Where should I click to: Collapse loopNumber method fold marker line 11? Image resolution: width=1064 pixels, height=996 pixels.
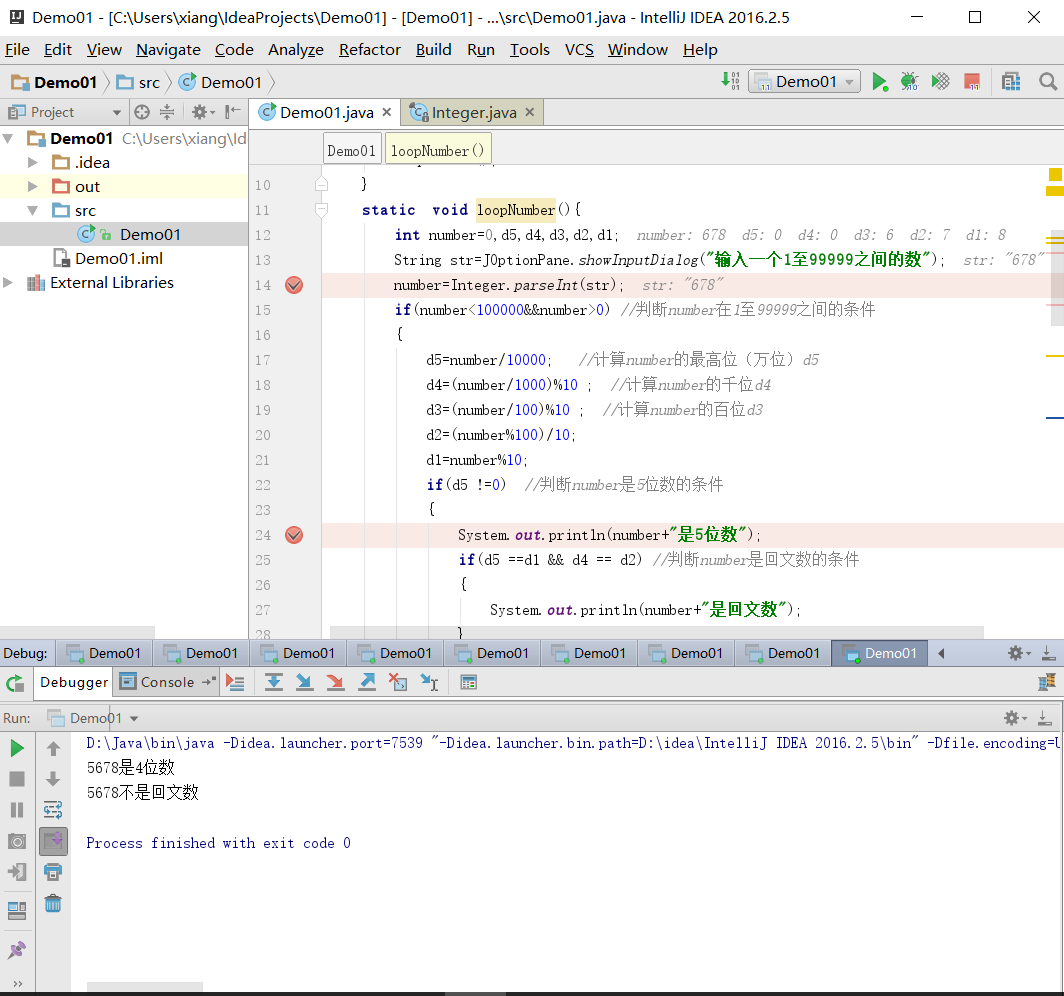tap(322, 210)
